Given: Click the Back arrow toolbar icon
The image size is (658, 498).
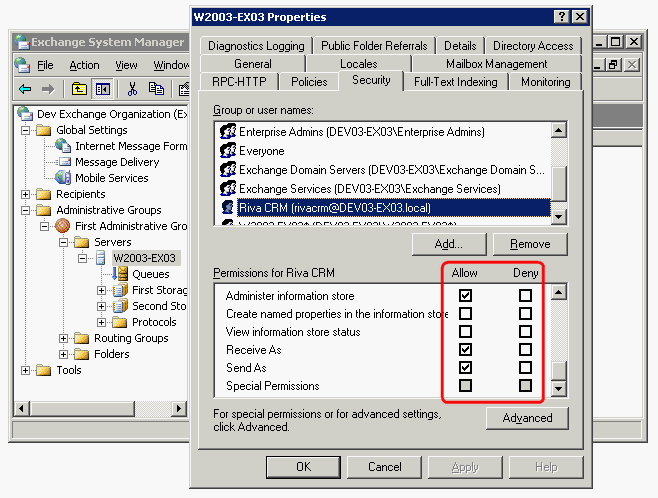Looking at the screenshot, I should coord(26,89).
